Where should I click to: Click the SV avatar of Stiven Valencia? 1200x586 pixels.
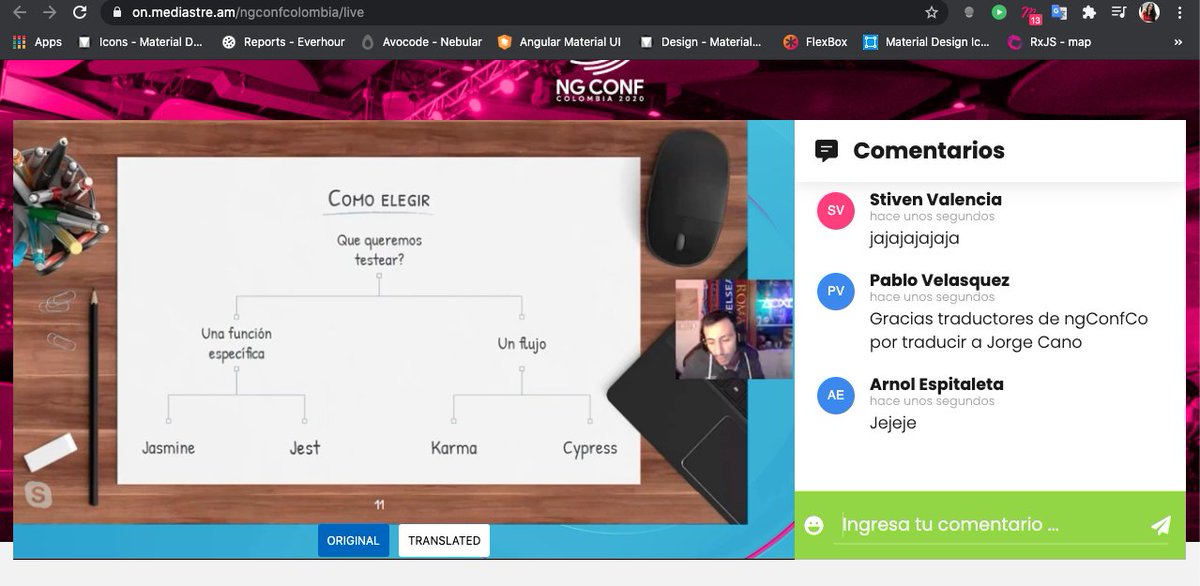coord(836,211)
